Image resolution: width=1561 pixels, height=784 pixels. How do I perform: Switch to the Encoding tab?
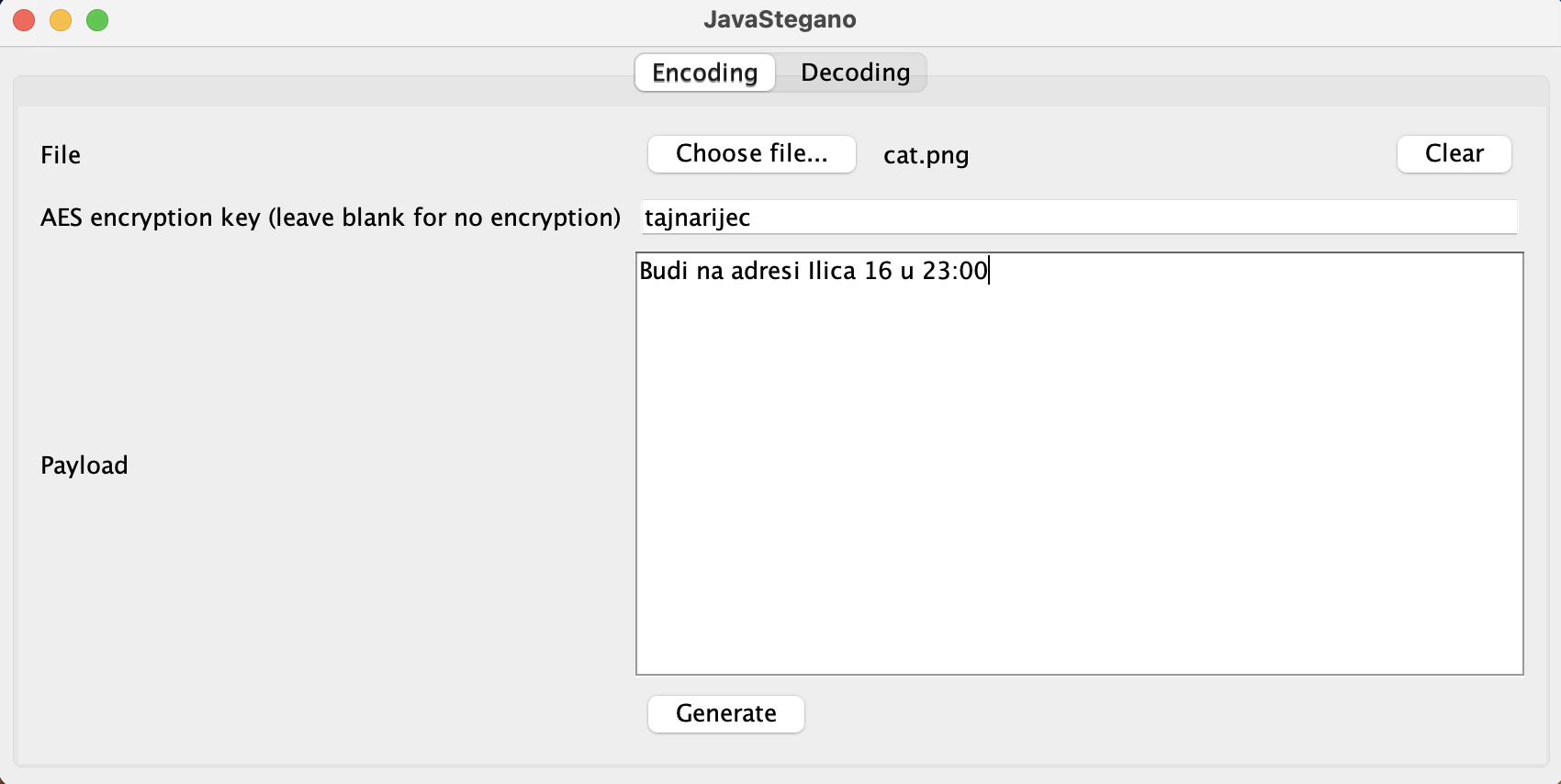pos(704,73)
